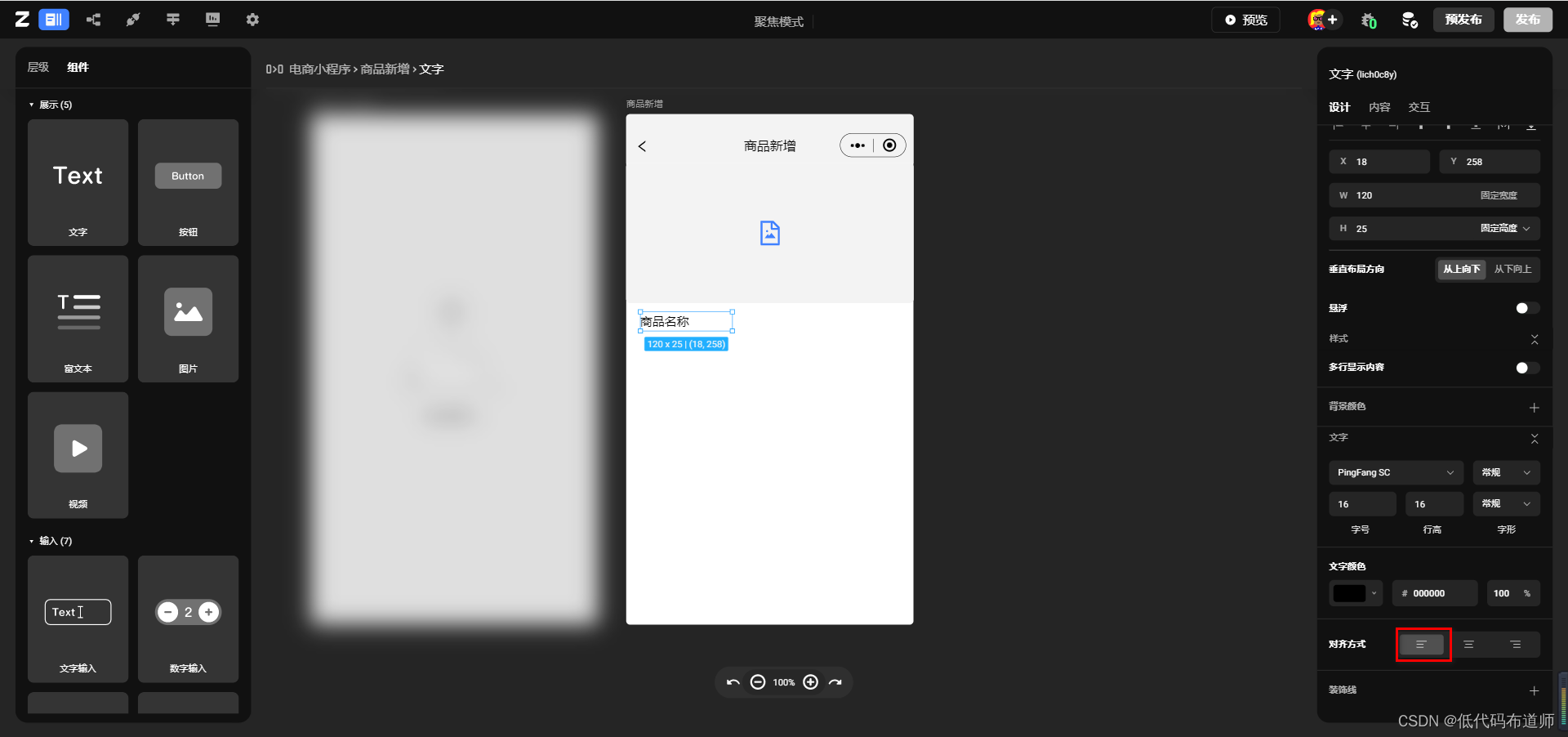Switch to the 组件 tab
Viewport: 1568px width, 737px height.
pyautogui.click(x=78, y=67)
